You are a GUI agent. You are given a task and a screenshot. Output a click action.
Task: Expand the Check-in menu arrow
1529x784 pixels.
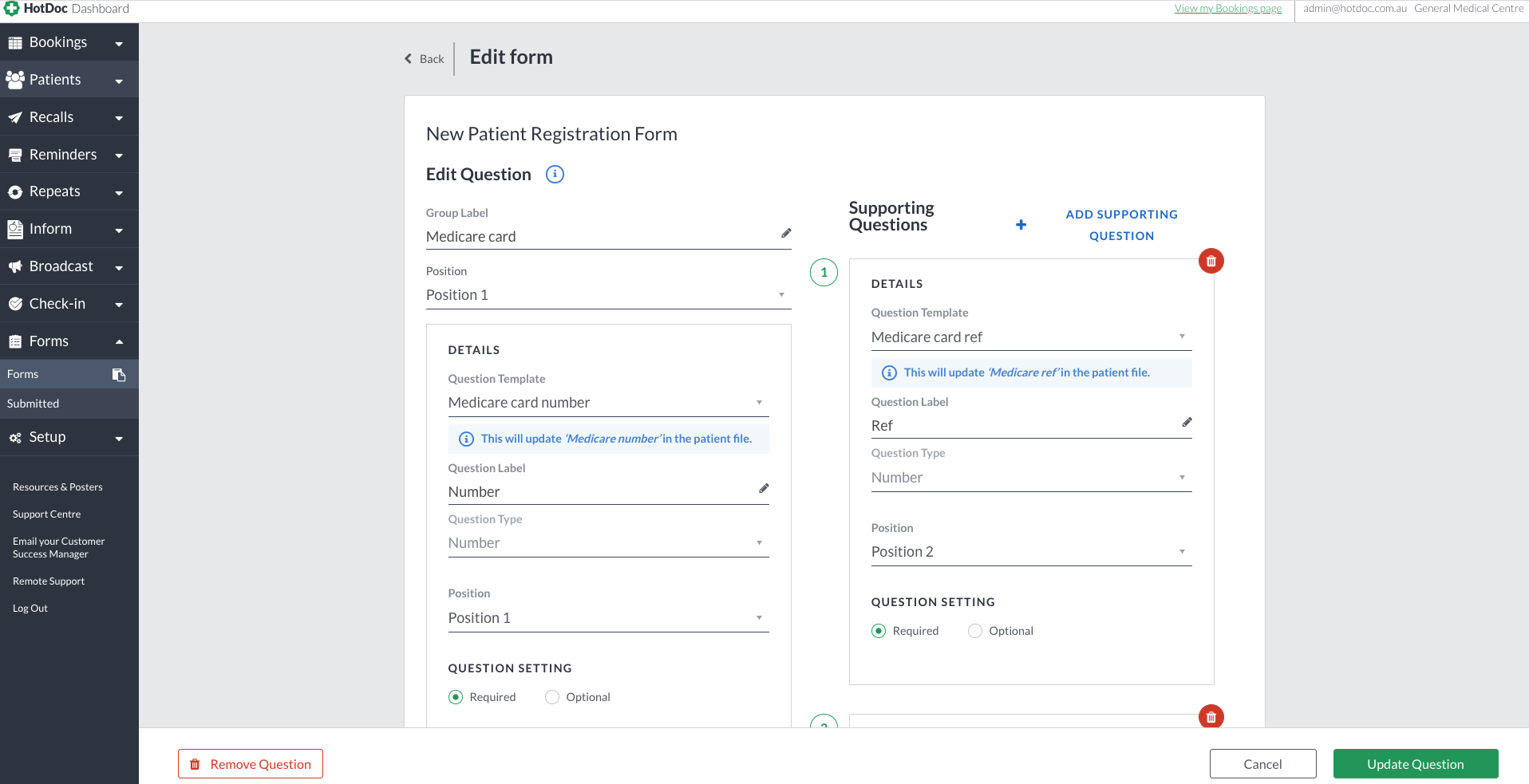coord(119,305)
